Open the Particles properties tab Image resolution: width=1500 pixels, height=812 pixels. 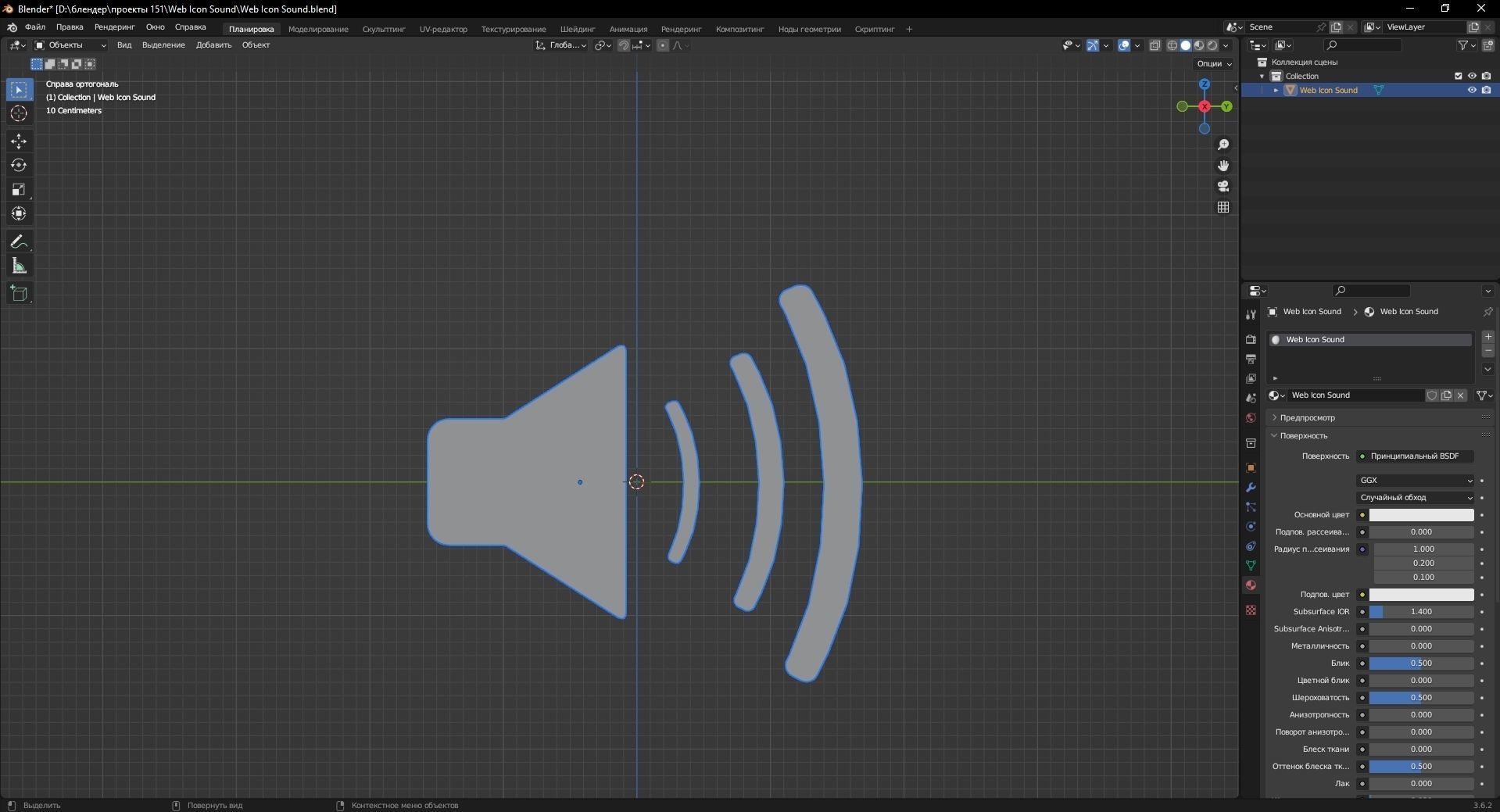(1251, 507)
